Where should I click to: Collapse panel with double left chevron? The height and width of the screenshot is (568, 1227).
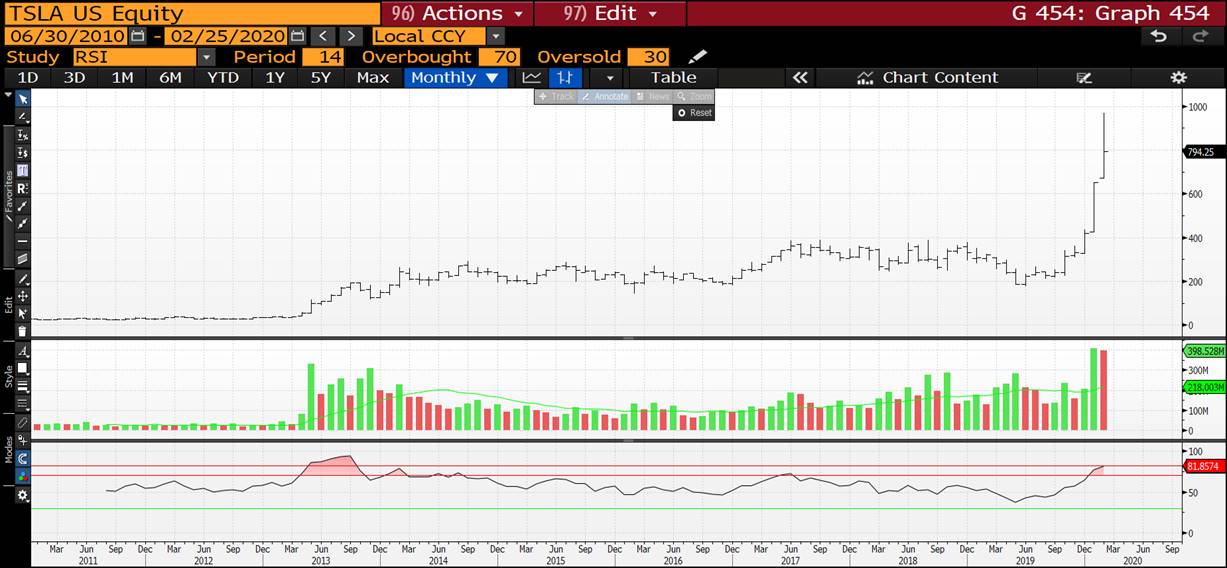tap(800, 77)
